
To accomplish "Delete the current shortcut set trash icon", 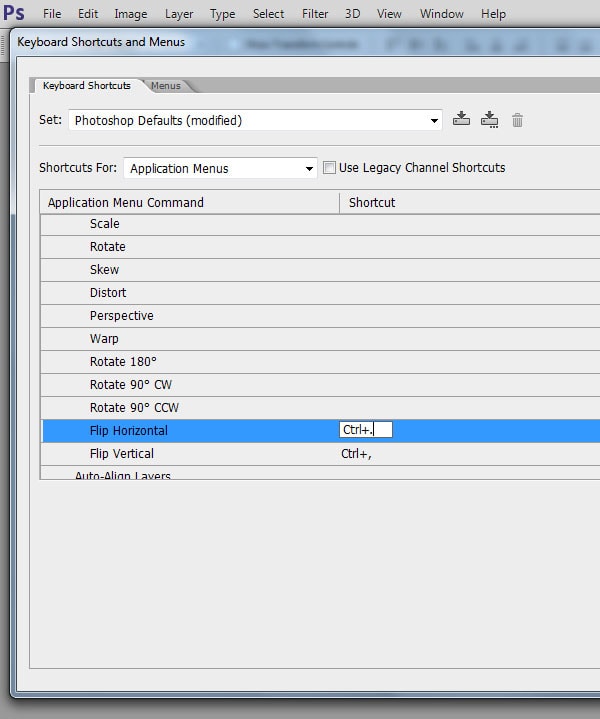I will [517, 120].
